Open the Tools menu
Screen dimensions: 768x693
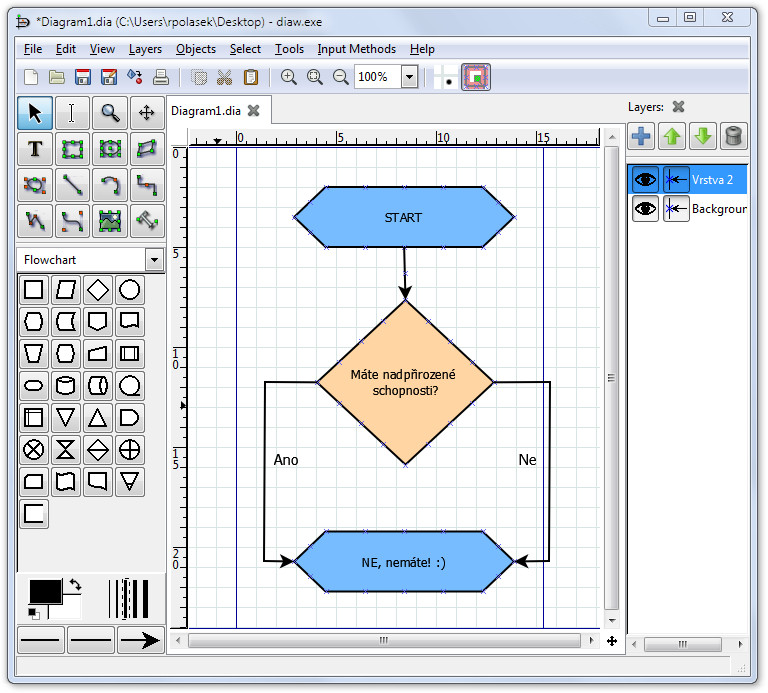click(289, 49)
